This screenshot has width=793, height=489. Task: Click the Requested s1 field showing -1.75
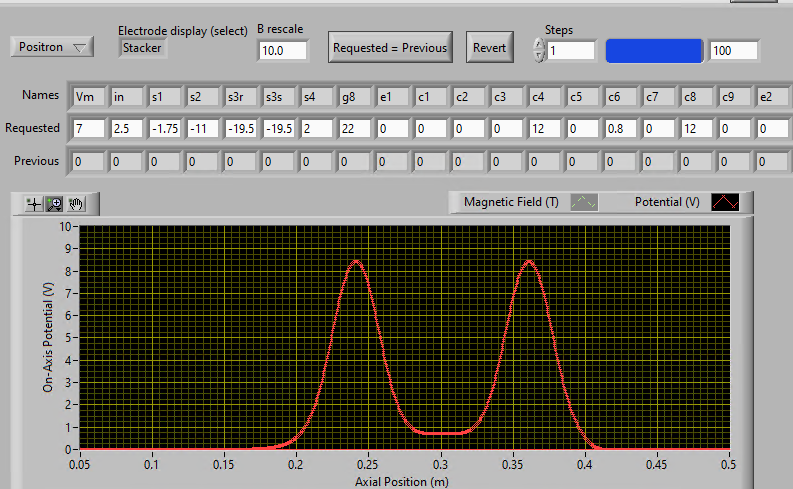pyautogui.click(x=165, y=128)
